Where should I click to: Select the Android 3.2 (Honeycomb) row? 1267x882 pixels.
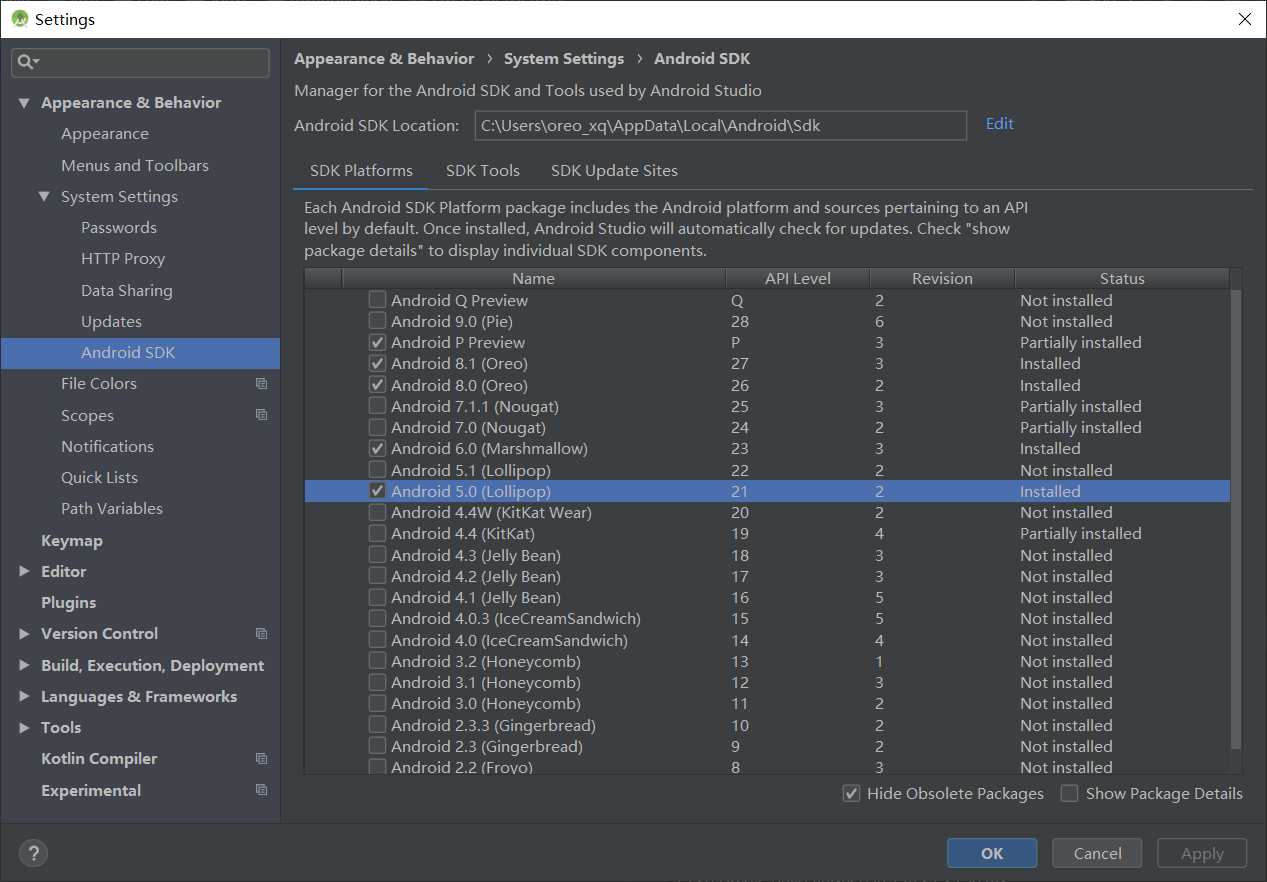pyautogui.click(x=767, y=661)
